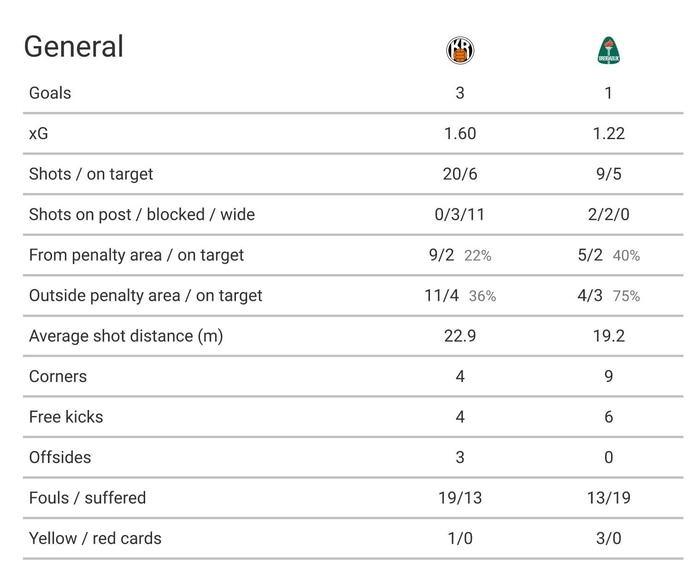Click the Breidablik green team crest
Image resolution: width=700 pixels, height=574 pixels.
[609, 50]
